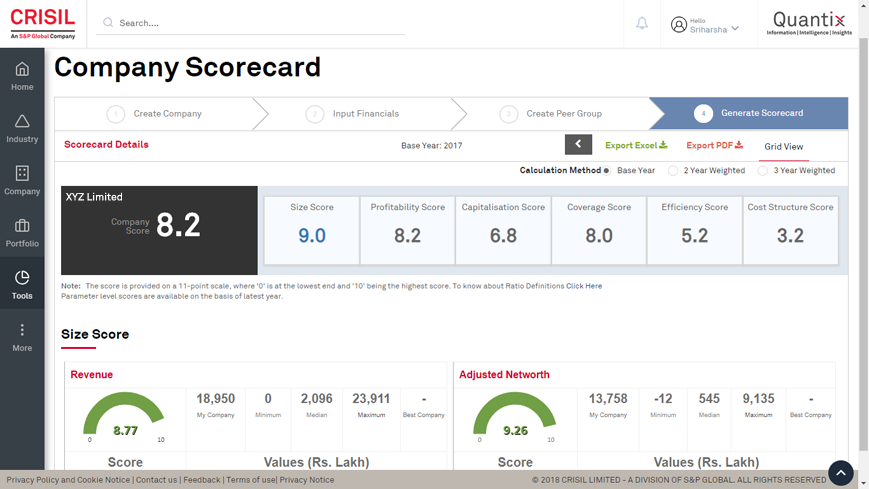Export scorecard as PDF
This screenshot has height=489, width=869.
714,146
